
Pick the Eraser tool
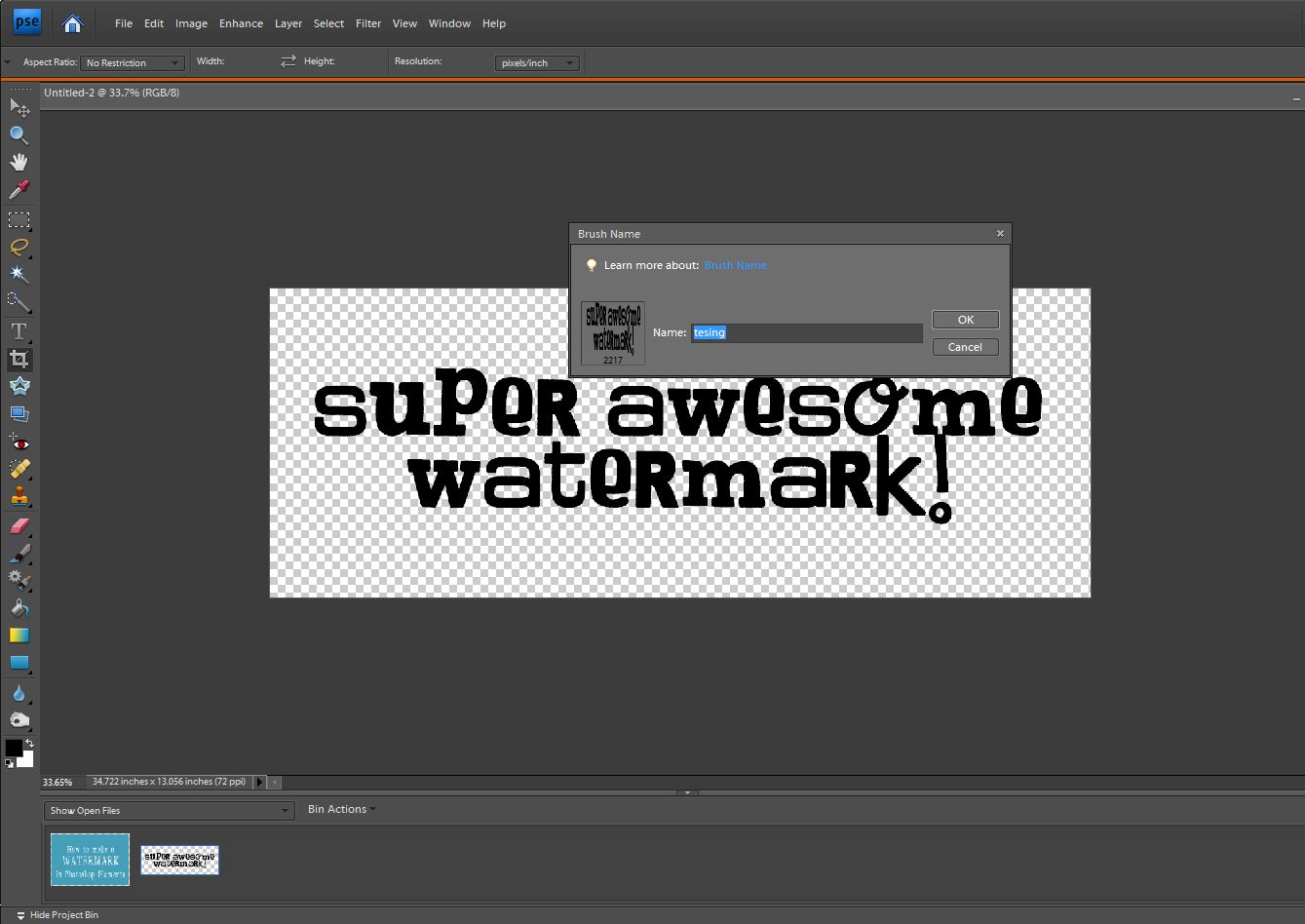tap(19, 525)
